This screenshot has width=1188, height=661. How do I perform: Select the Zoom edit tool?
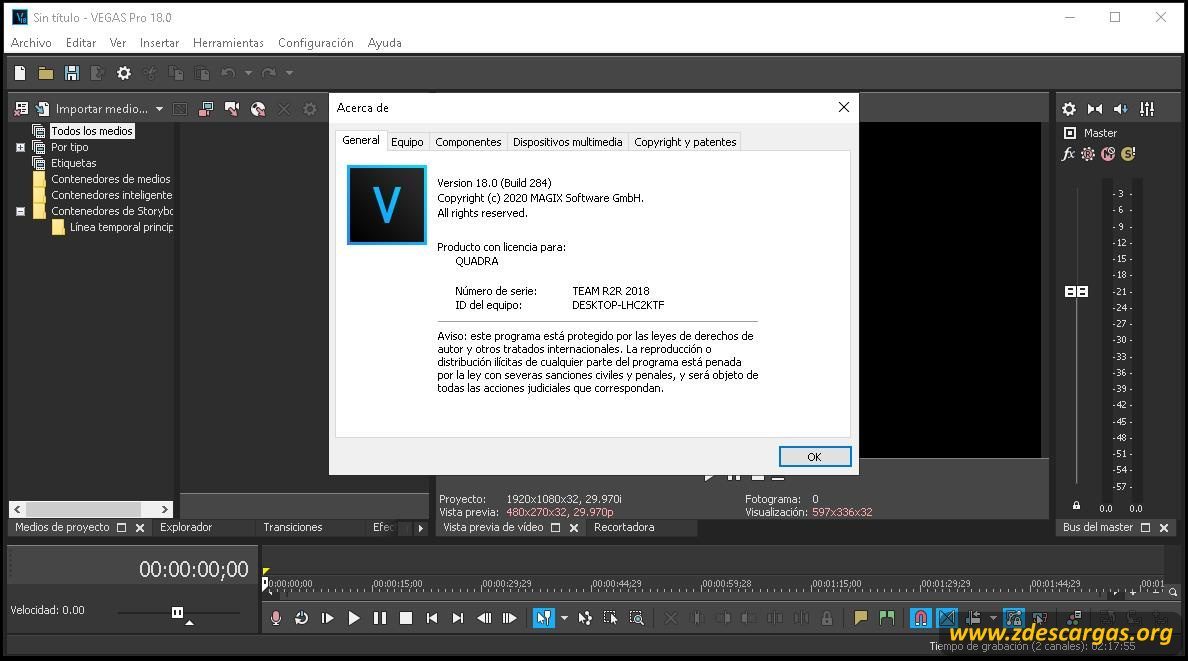click(636, 619)
